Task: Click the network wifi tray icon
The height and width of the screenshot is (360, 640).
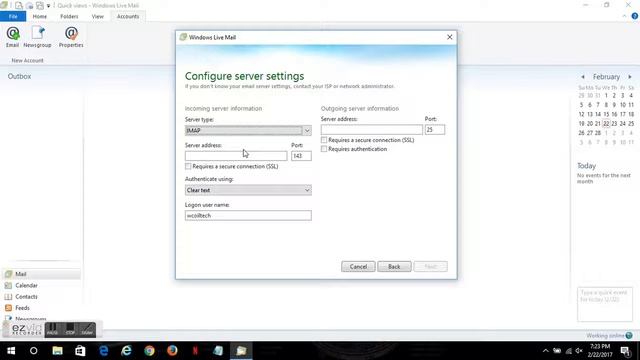Action: click(x=569, y=351)
